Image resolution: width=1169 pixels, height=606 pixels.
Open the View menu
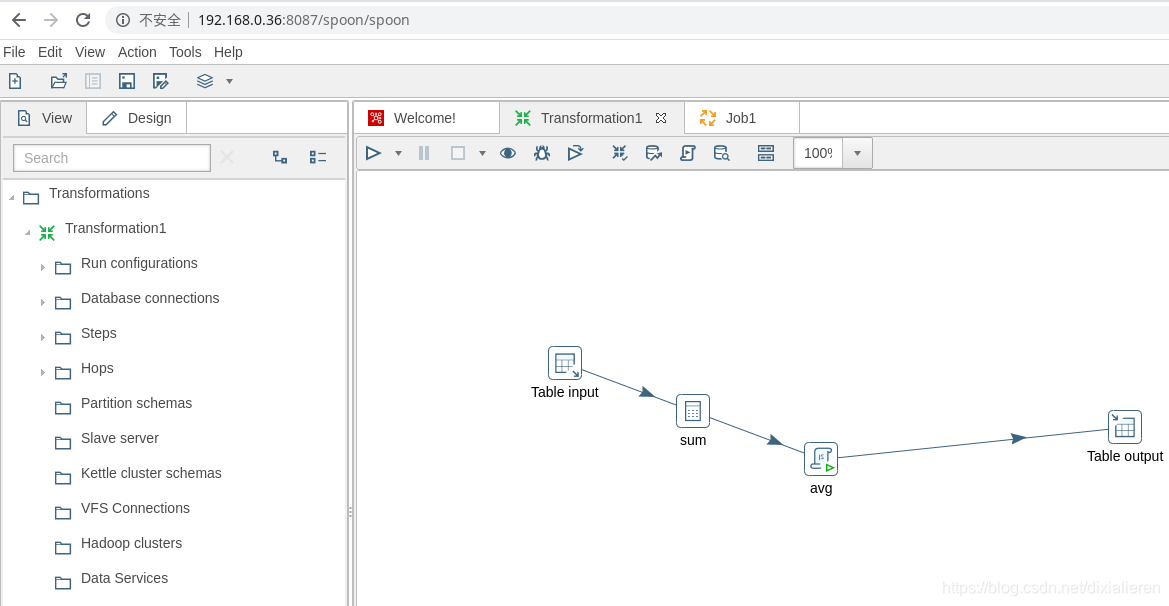click(x=89, y=51)
